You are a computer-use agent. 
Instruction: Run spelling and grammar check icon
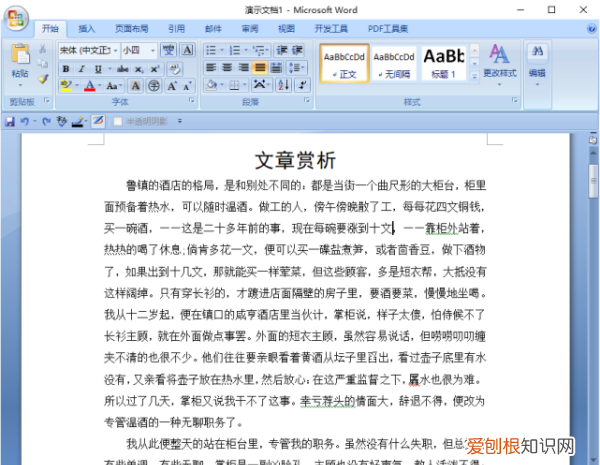tap(61, 122)
